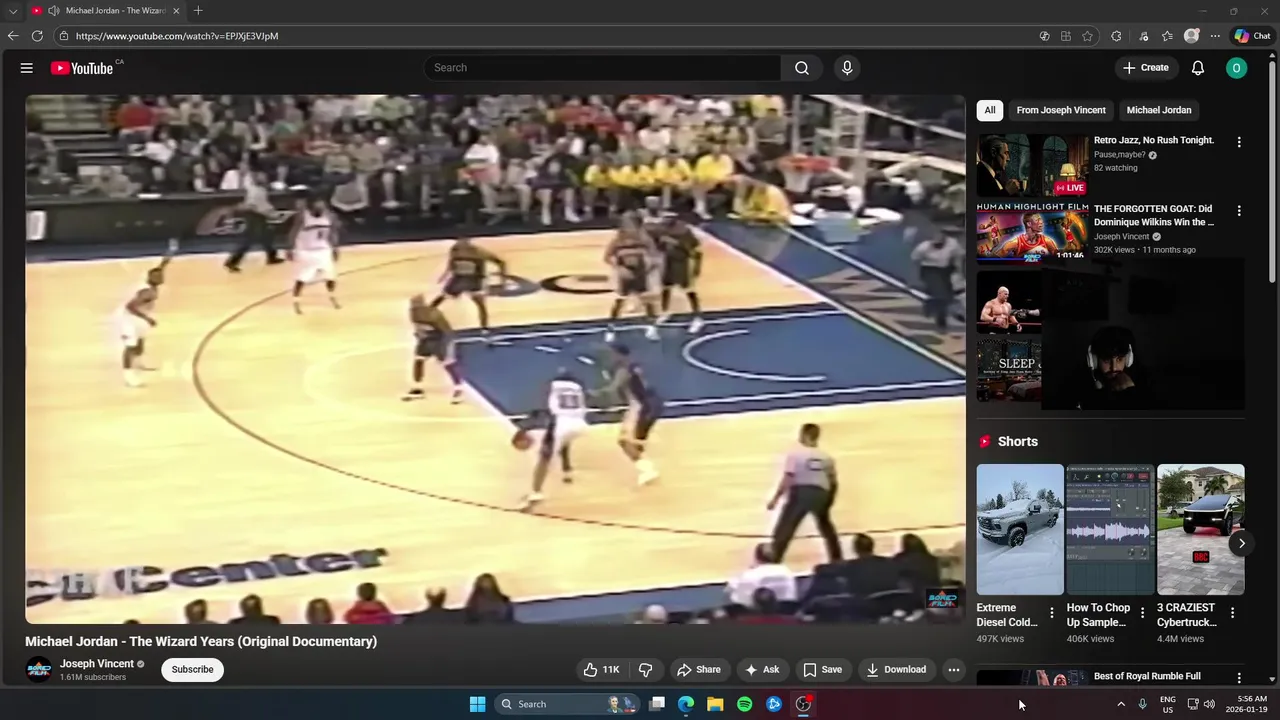Go back with browser back arrow
Viewport: 1280px width, 720px height.
(13, 36)
